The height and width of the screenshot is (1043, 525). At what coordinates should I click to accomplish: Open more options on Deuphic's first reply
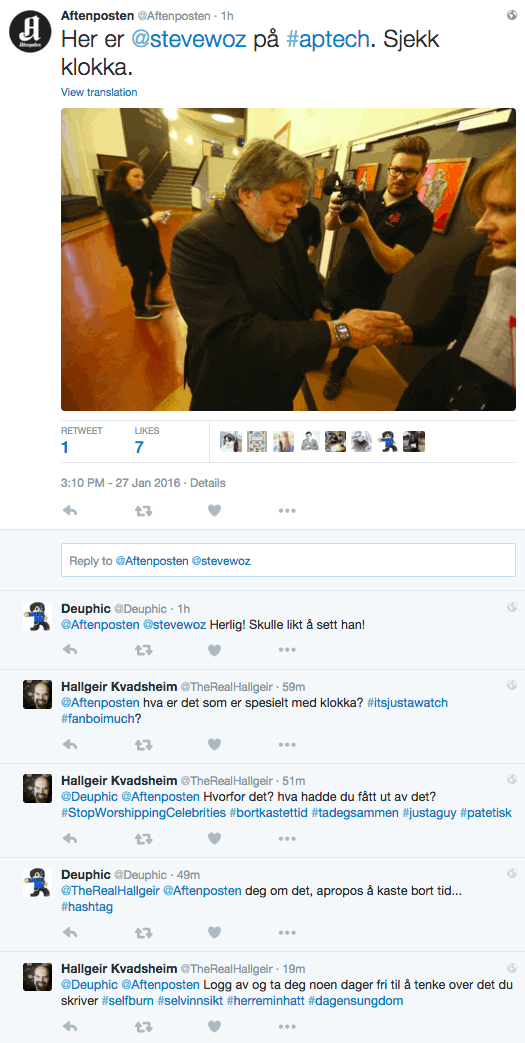(x=287, y=650)
